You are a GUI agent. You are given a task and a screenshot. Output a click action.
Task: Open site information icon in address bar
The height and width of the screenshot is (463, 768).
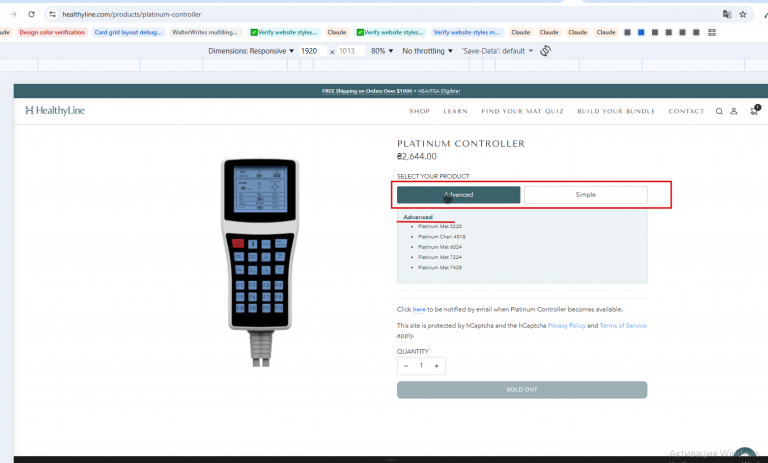[x=52, y=14]
